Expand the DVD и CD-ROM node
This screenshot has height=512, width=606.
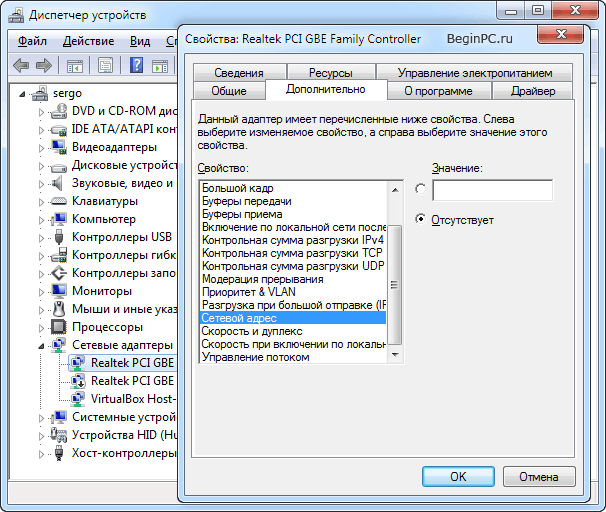(x=41, y=112)
